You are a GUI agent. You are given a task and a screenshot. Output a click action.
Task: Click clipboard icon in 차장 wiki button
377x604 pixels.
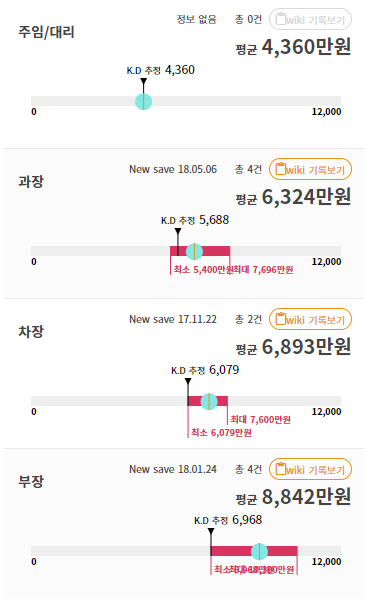pos(281,319)
